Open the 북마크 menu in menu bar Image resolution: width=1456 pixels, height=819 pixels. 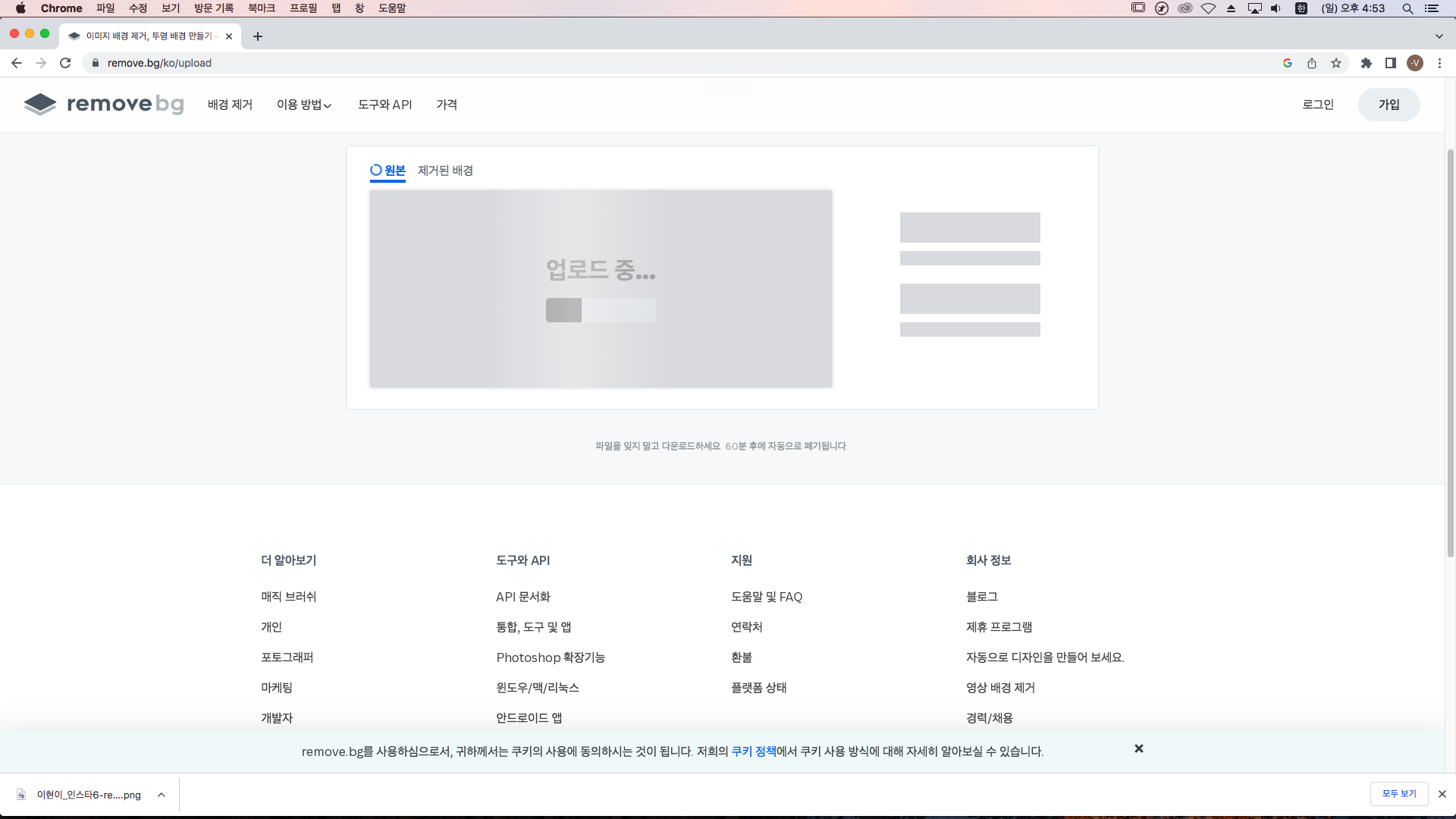point(261,8)
